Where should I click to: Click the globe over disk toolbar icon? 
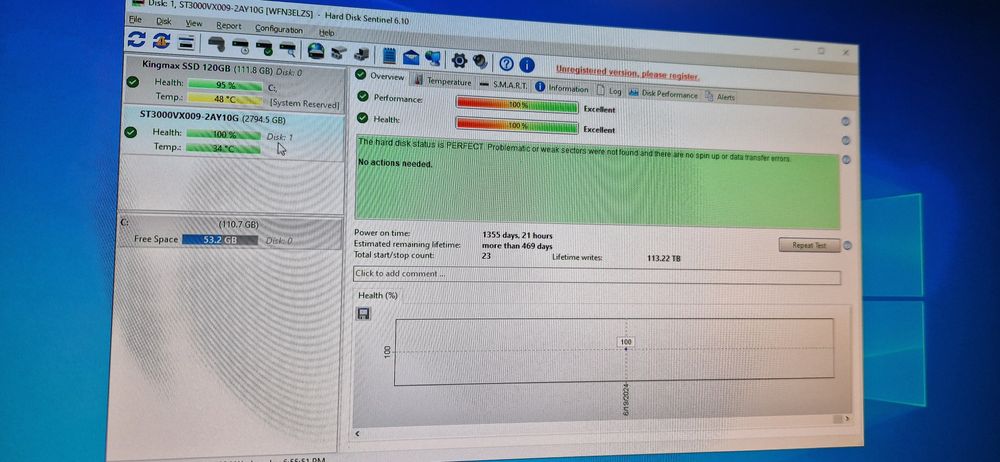click(x=316, y=50)
